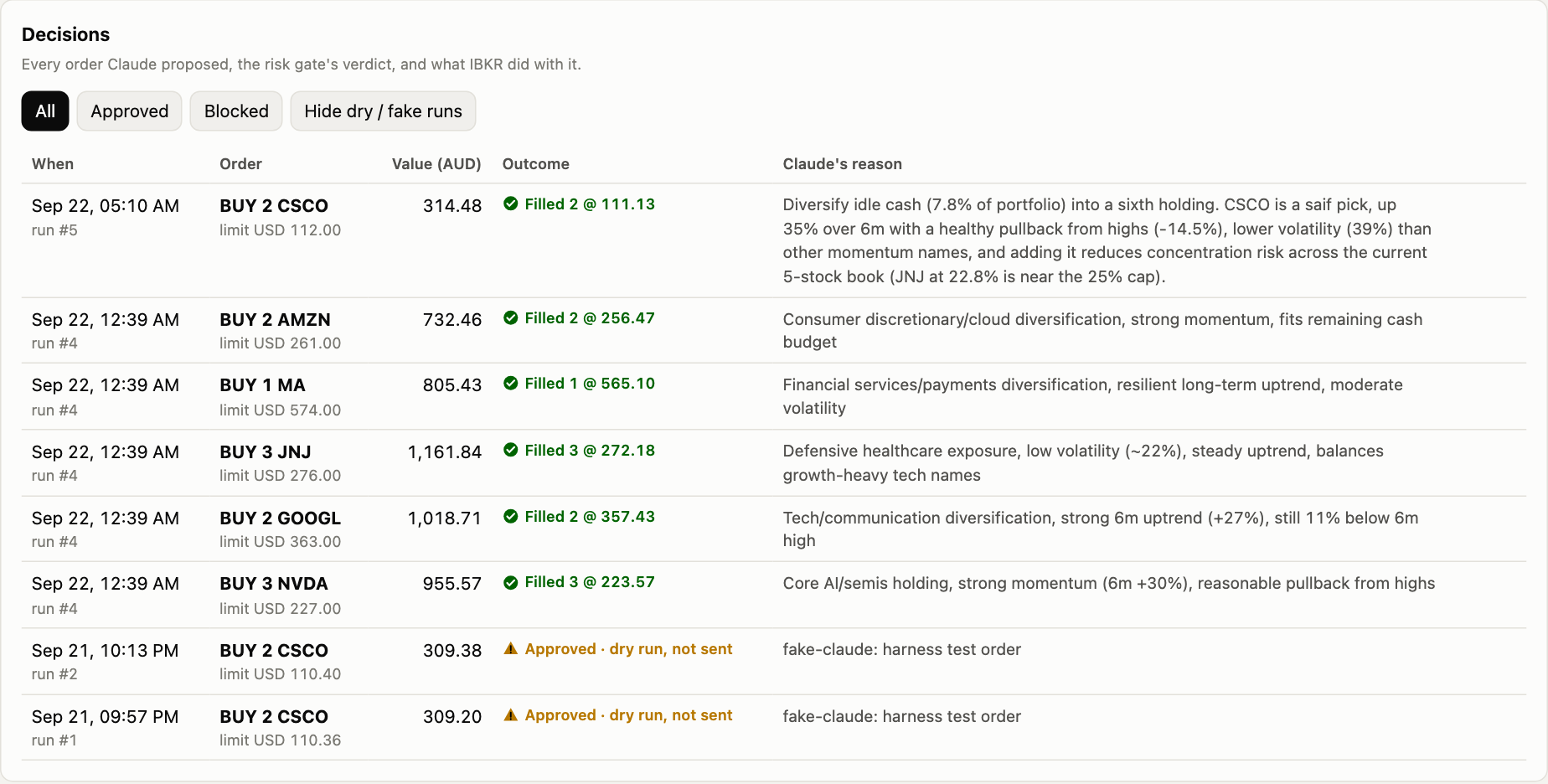Select the BUY 2 AMZN order
The width and height of the screenshot is (1548, 784).
point(275,320)
